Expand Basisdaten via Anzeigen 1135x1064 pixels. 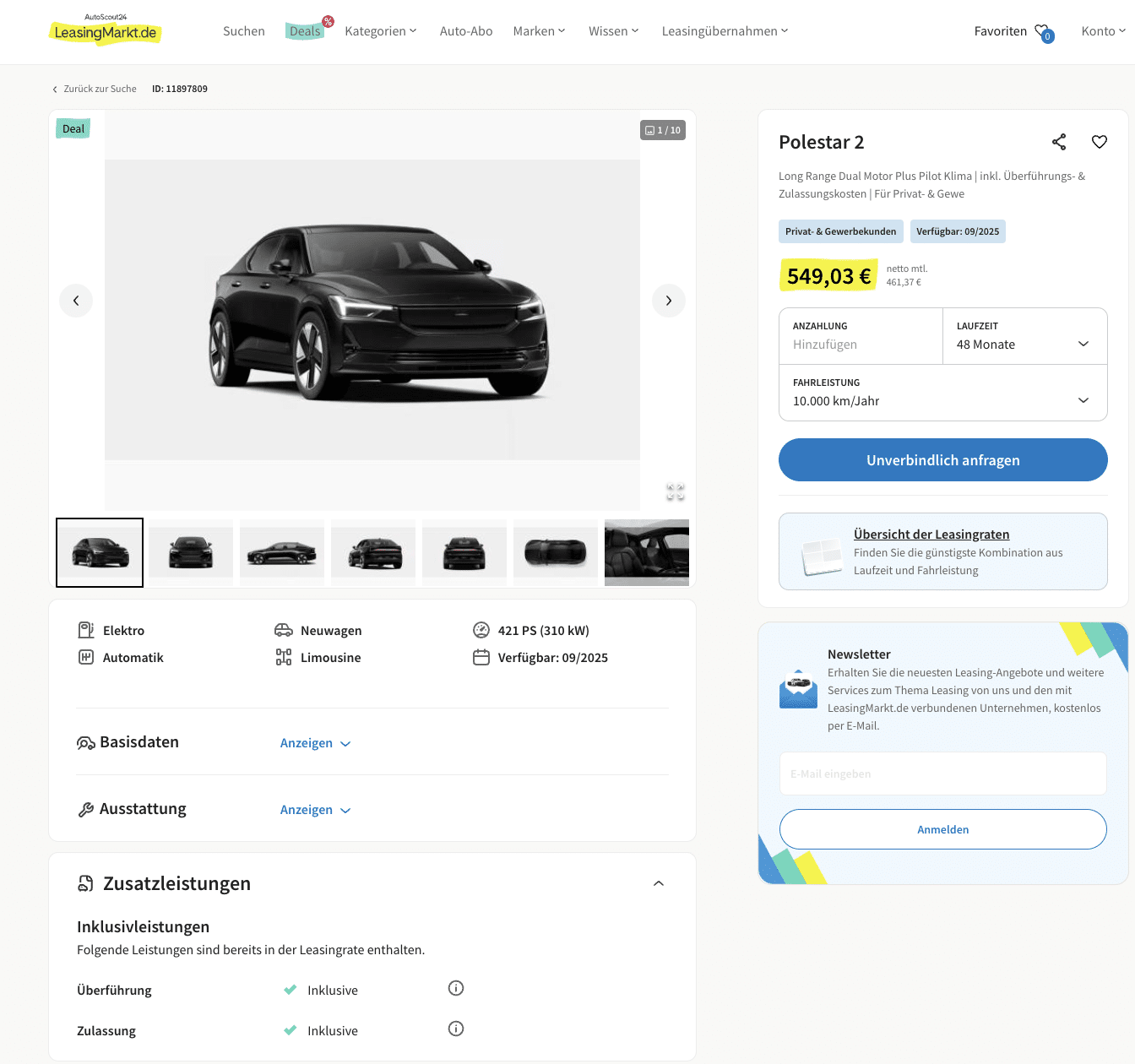click(315, 743)
